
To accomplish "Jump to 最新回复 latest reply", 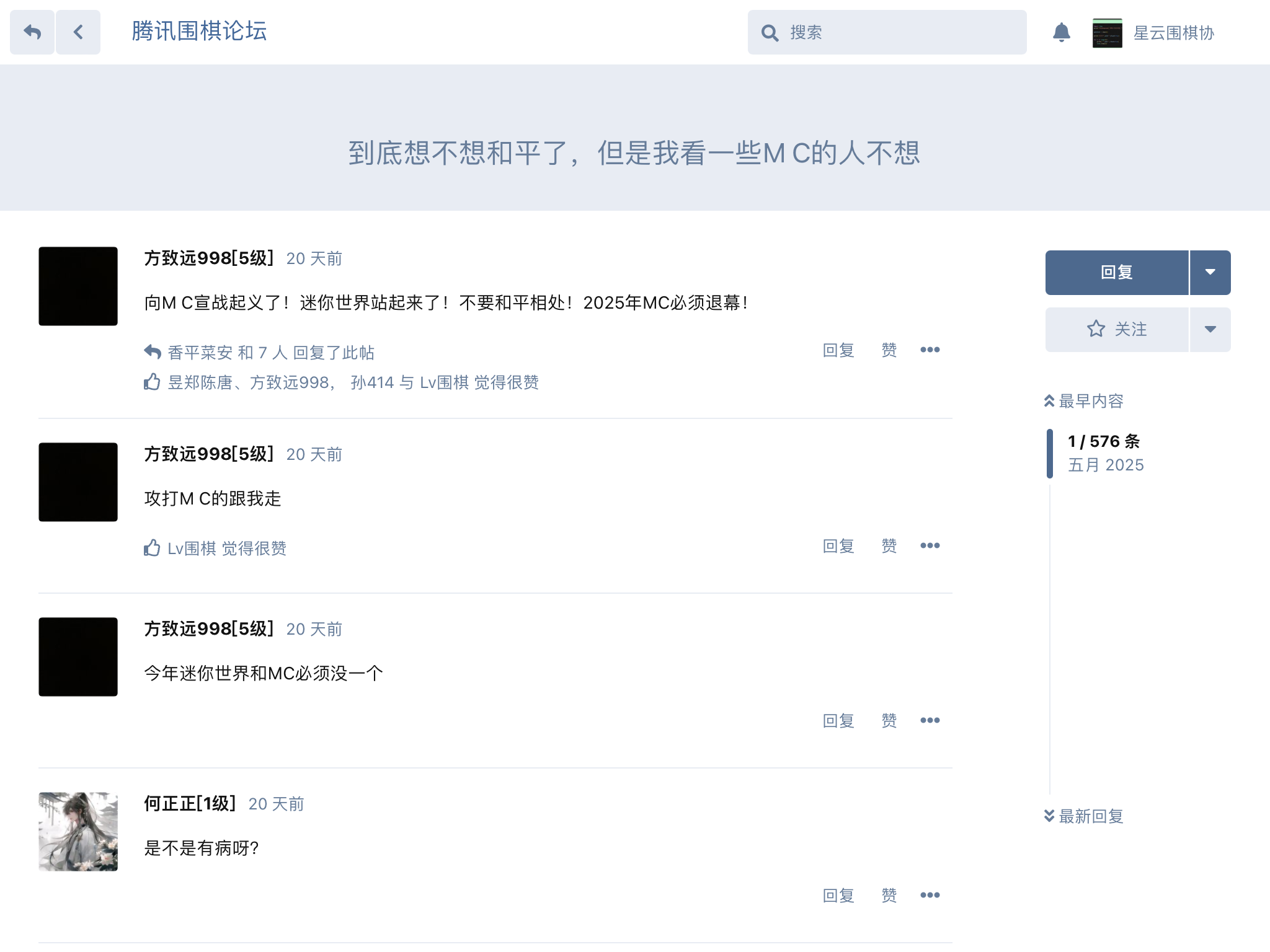I will point(1084,816).
